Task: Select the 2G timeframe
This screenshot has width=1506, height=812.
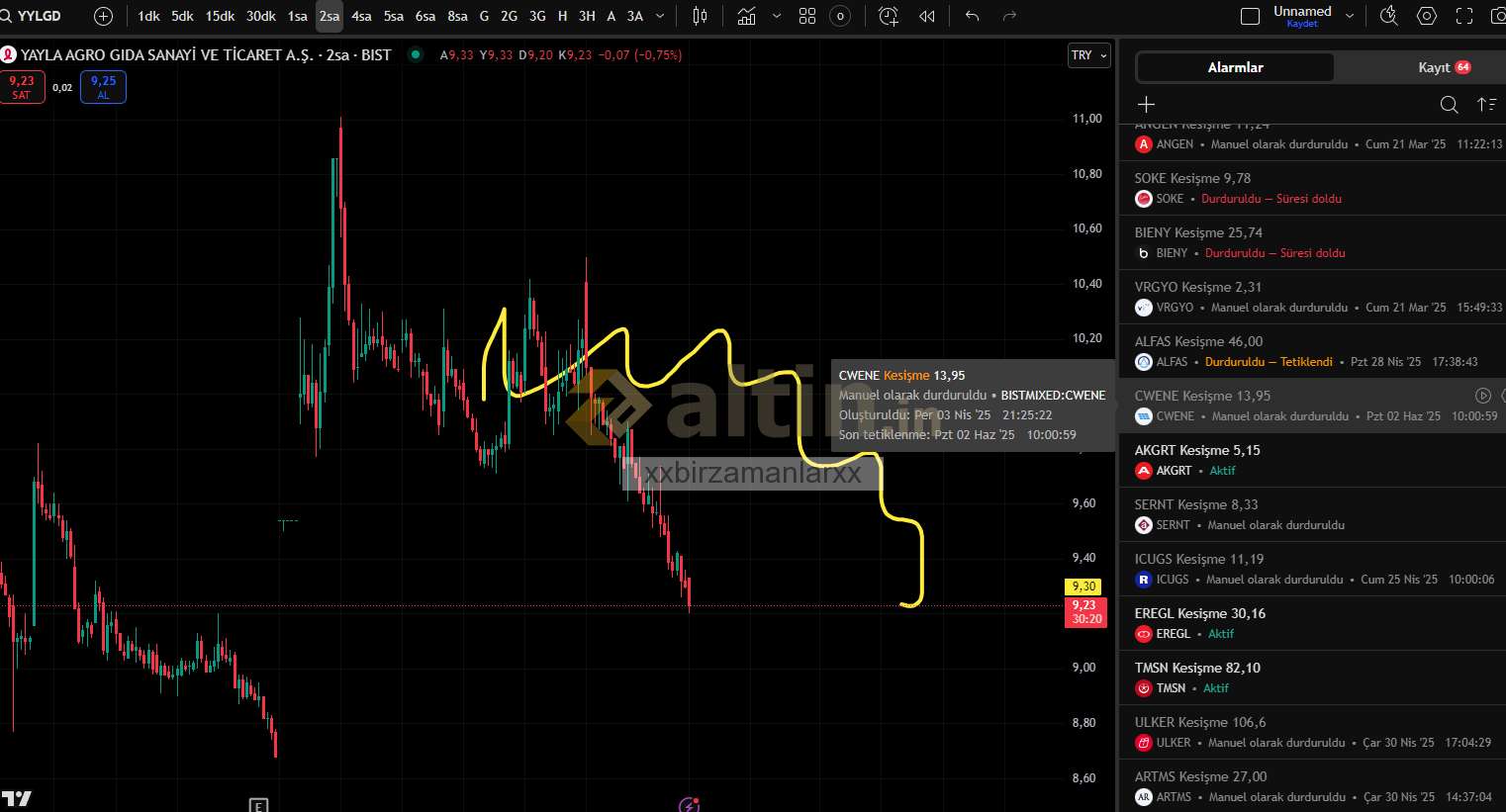Action: (509, 16)
